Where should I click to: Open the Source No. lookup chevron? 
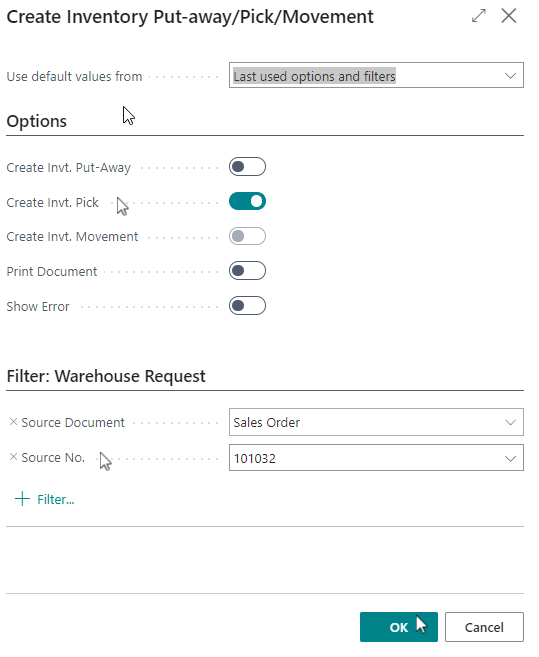[x=510, y=458]
